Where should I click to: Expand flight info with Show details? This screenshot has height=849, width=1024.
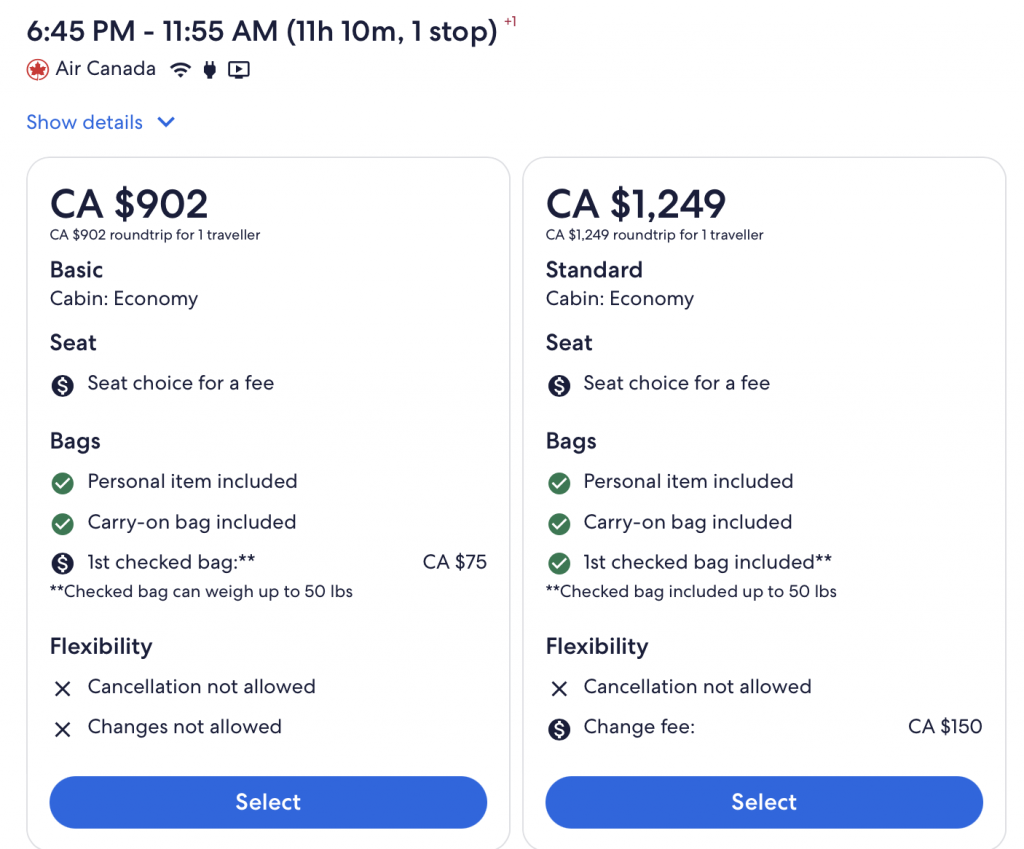(x=84, y=122)
